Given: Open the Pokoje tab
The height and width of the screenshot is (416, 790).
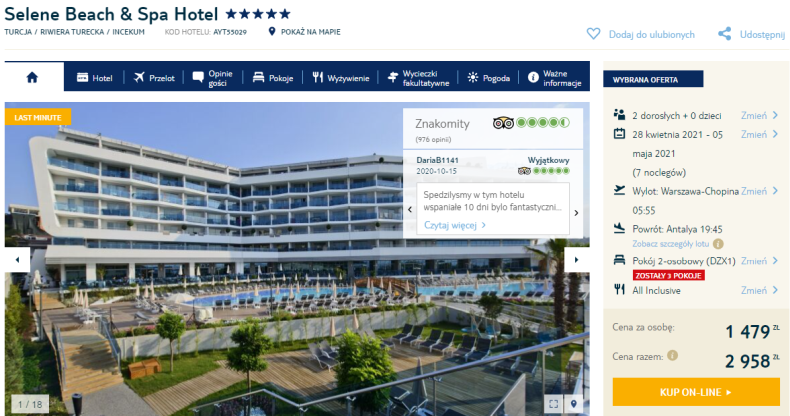Looking at the screenshot, I should point(273,78).
